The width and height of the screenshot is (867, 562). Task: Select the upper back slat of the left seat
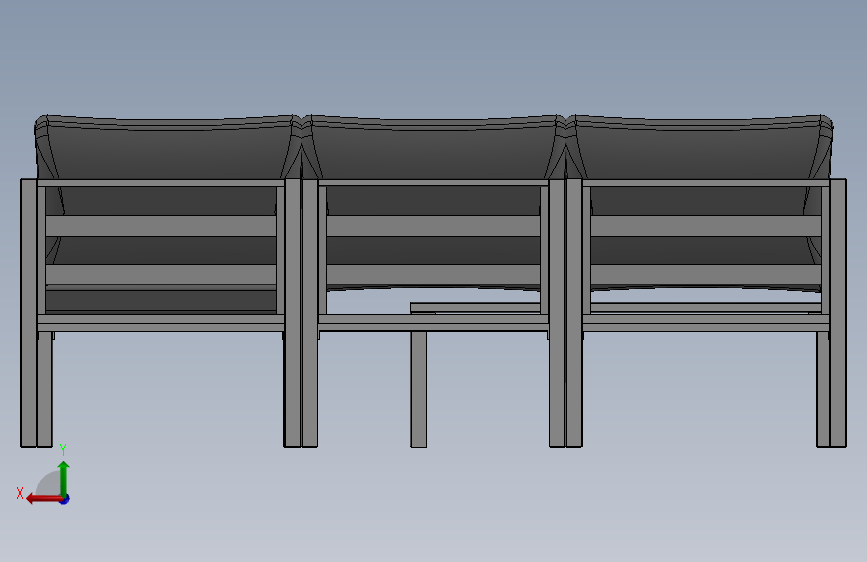coord(161,226)
